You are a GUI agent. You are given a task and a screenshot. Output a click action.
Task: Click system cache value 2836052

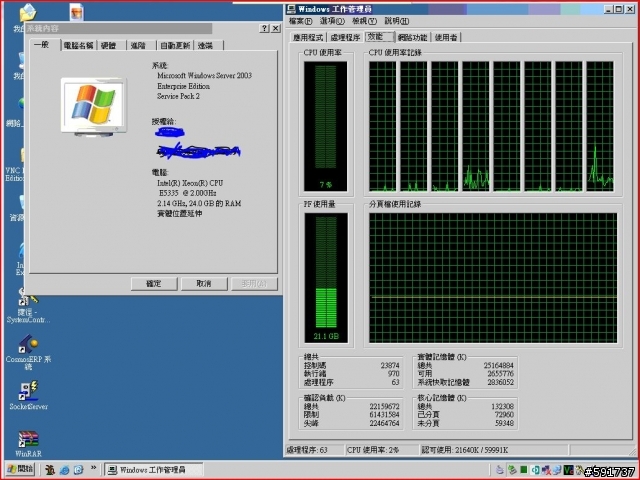500,382
